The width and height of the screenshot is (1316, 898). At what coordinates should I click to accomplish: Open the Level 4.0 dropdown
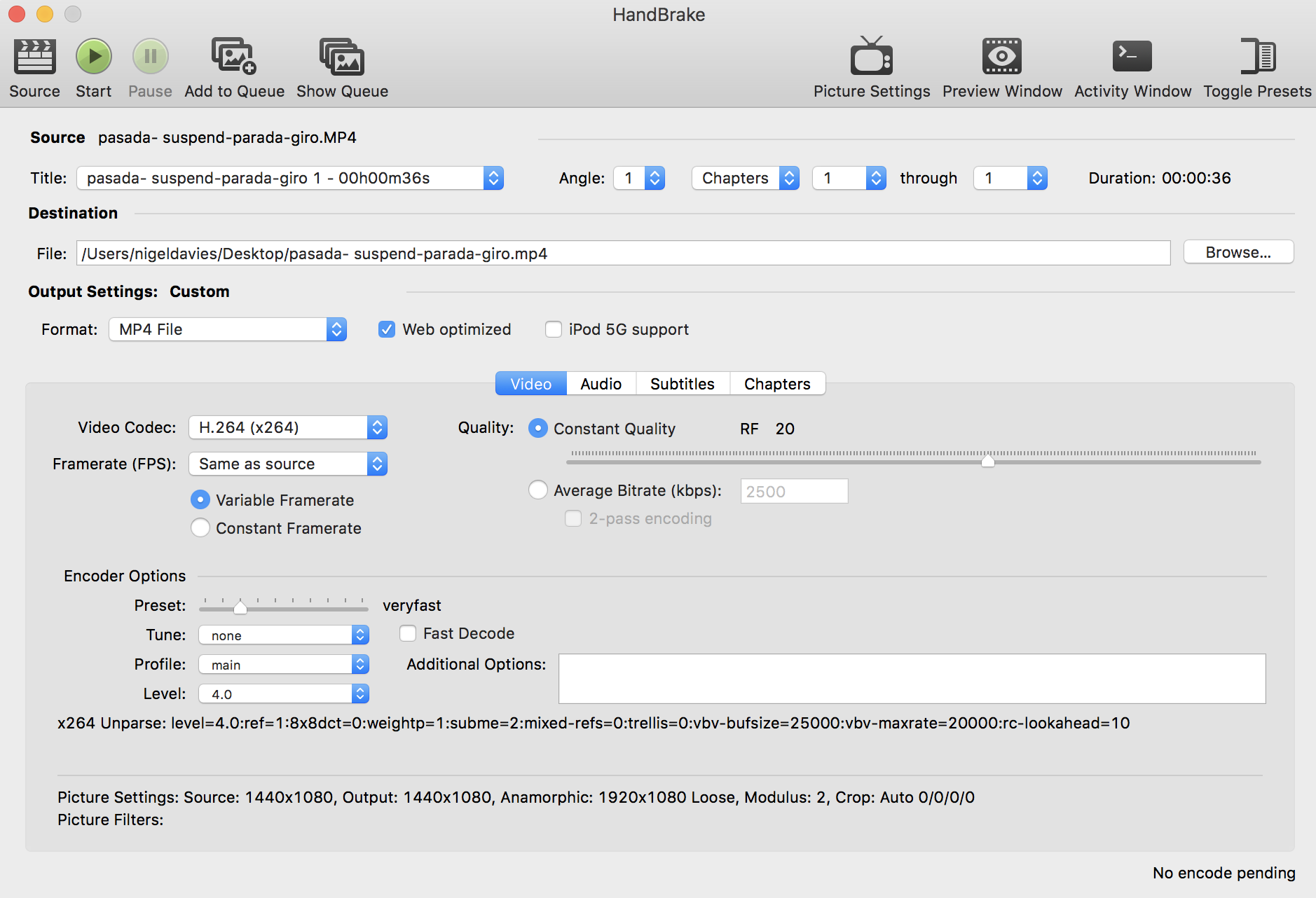tap(284, 693)
